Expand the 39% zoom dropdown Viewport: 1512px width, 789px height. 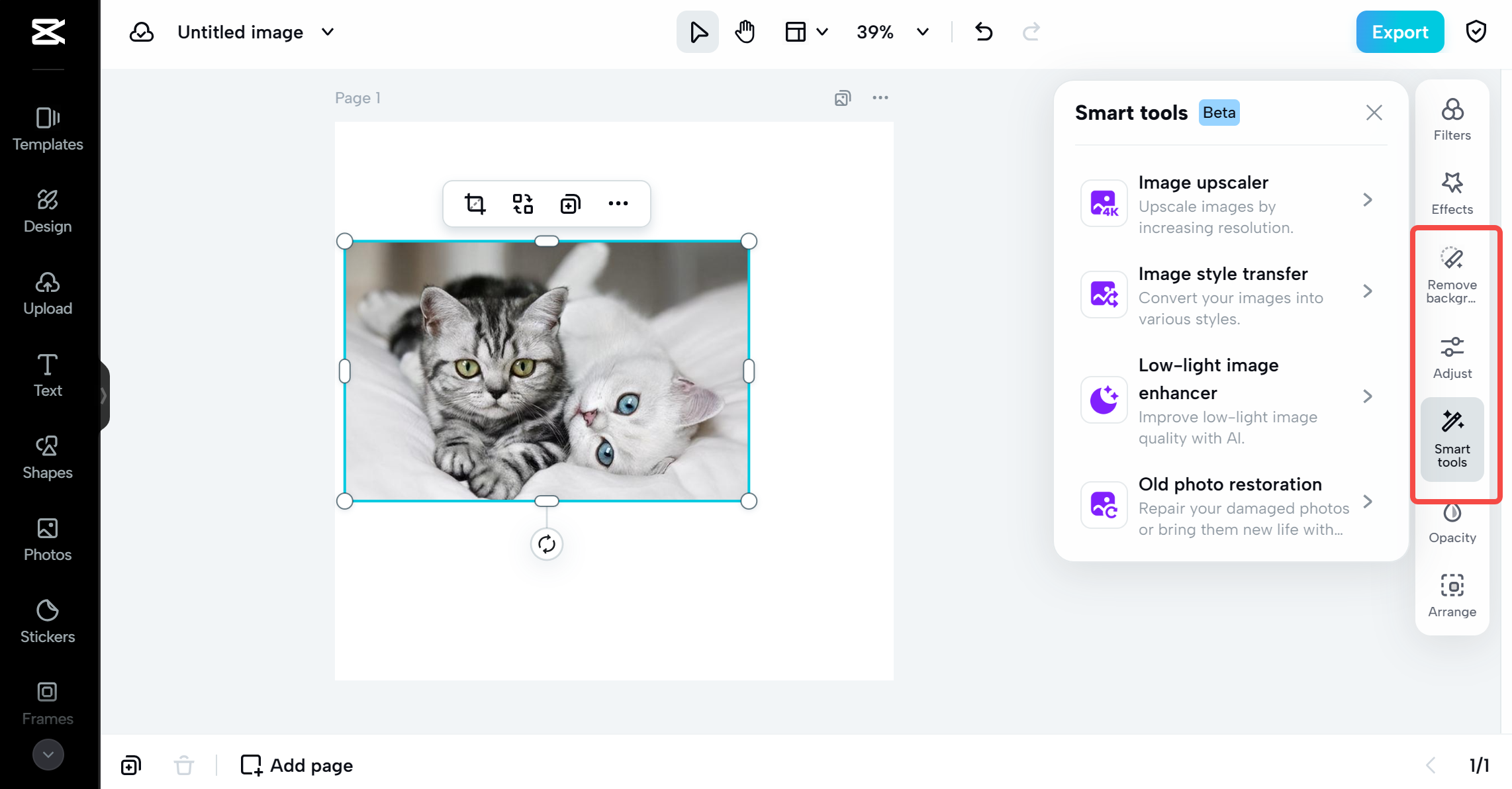click(922, 32)
